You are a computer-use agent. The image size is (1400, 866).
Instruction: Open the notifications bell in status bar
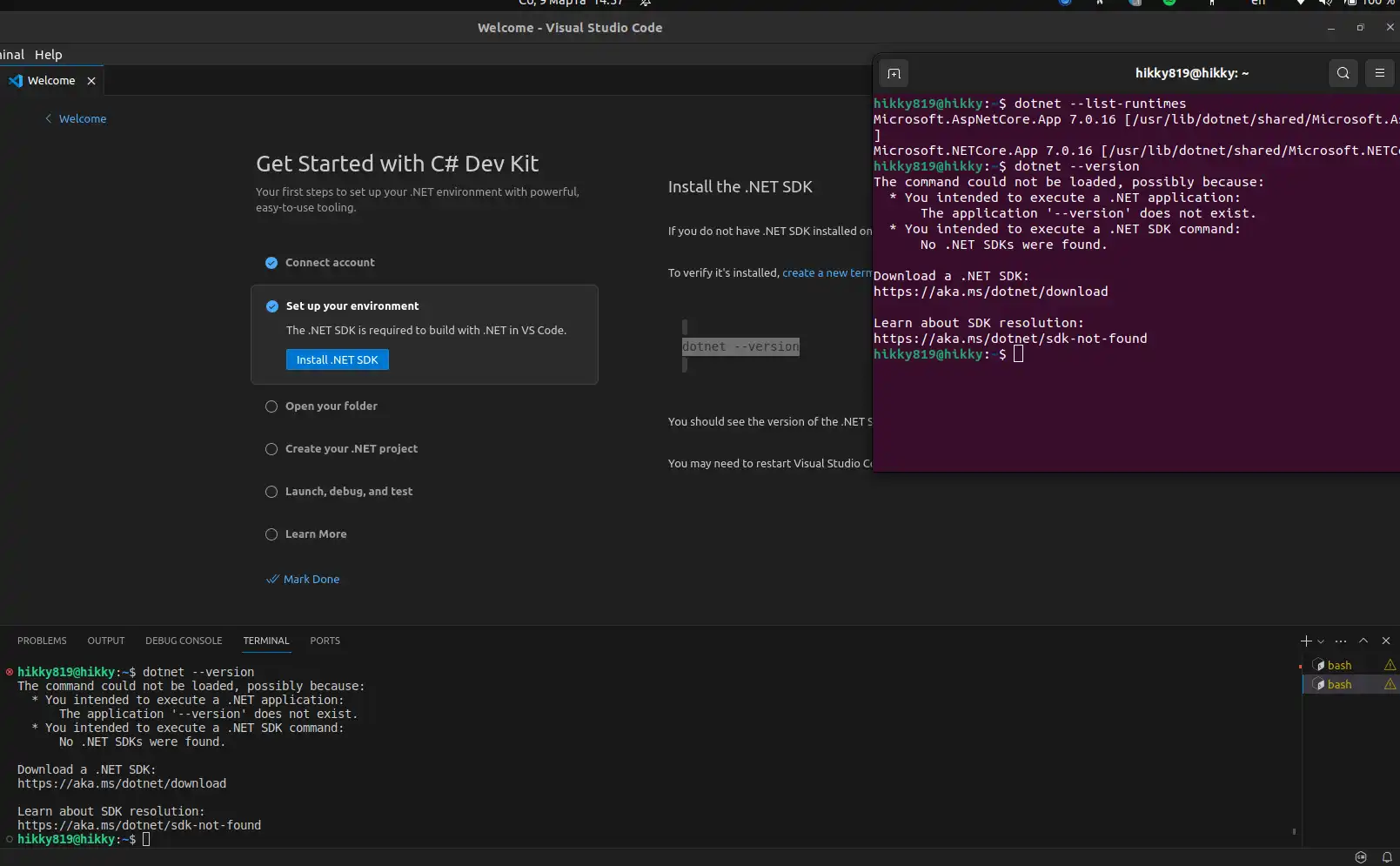[1387, 857]
